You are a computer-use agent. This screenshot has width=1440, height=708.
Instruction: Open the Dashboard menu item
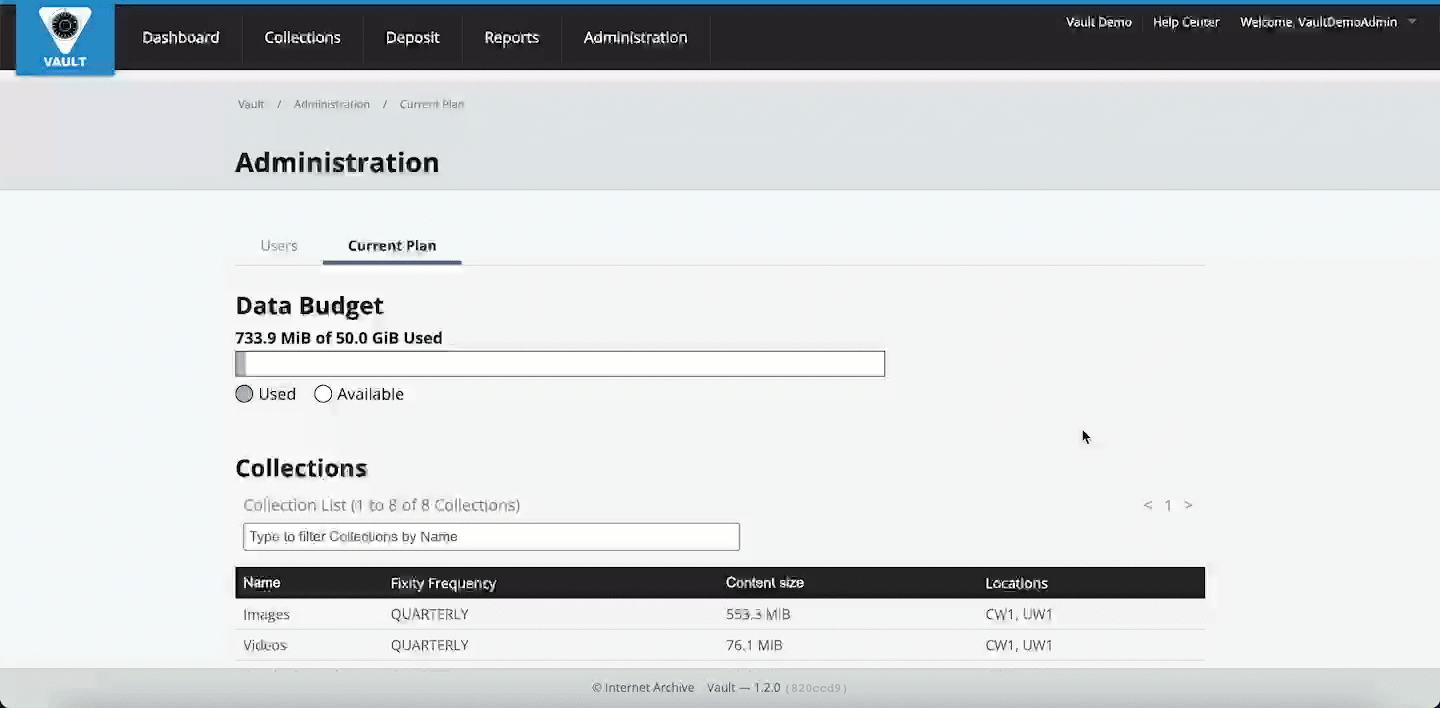point(180,37)
